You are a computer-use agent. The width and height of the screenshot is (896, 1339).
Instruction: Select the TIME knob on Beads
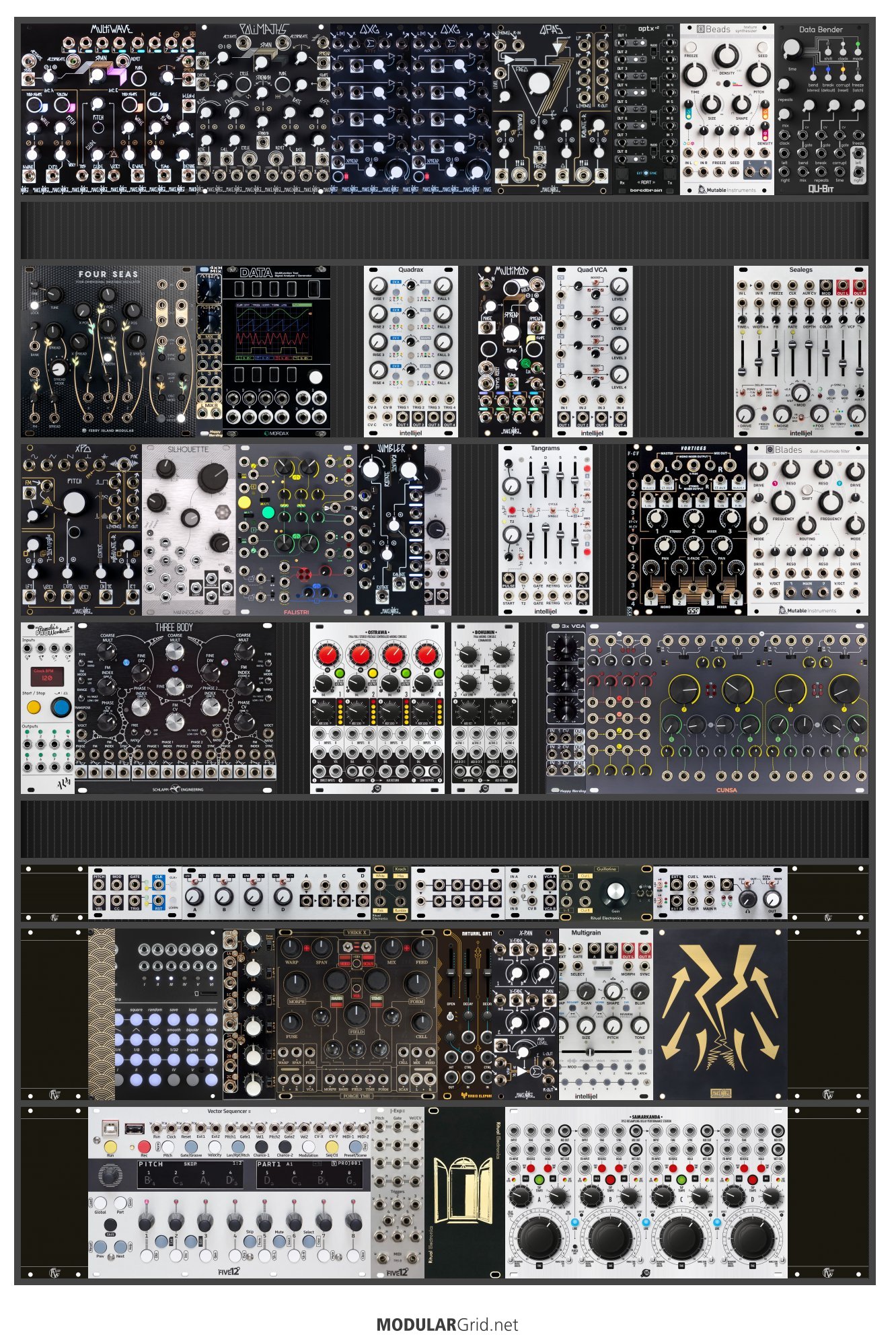(x=695, y=75)
